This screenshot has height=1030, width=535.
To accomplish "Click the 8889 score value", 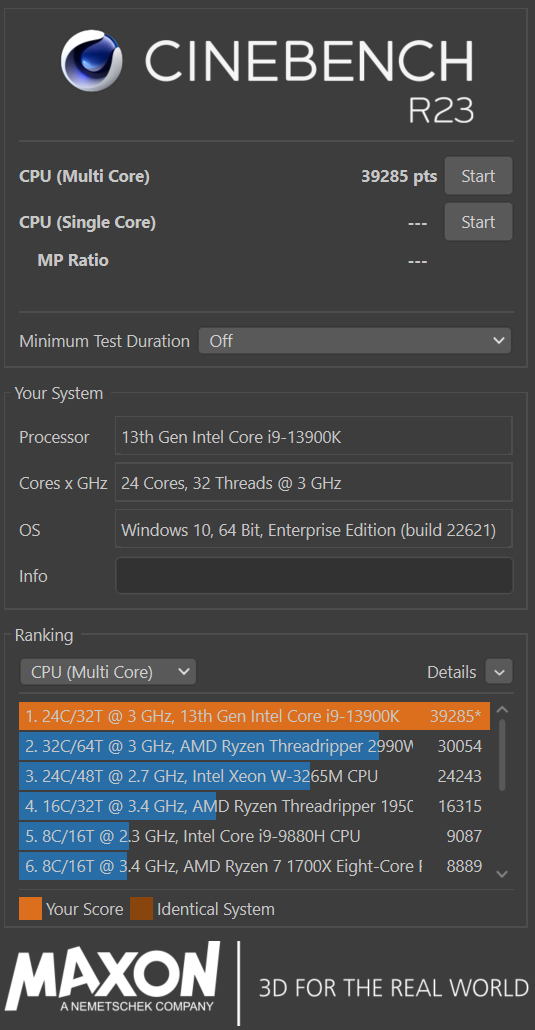I will 464,866.
